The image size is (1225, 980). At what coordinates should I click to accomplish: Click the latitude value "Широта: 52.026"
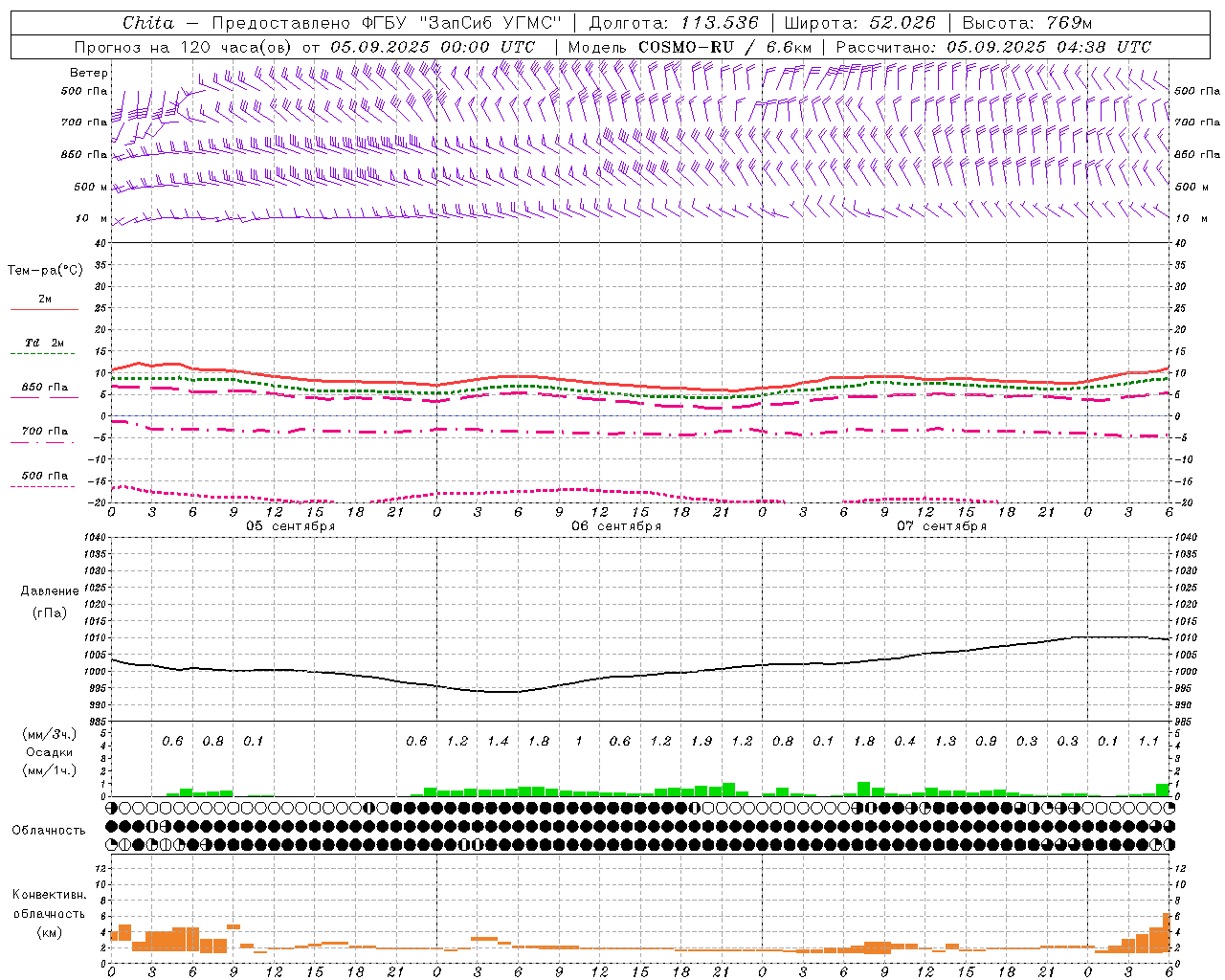[861, 22]
